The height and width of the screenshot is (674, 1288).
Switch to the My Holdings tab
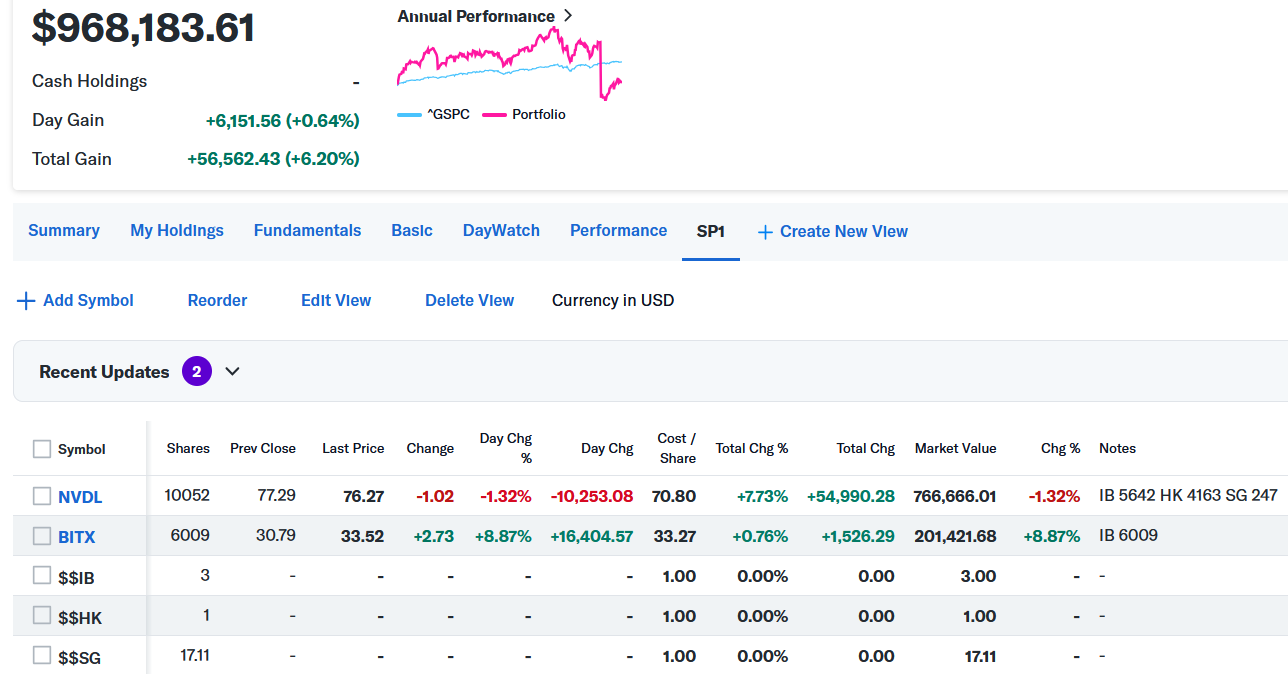(x=177, y=231)
